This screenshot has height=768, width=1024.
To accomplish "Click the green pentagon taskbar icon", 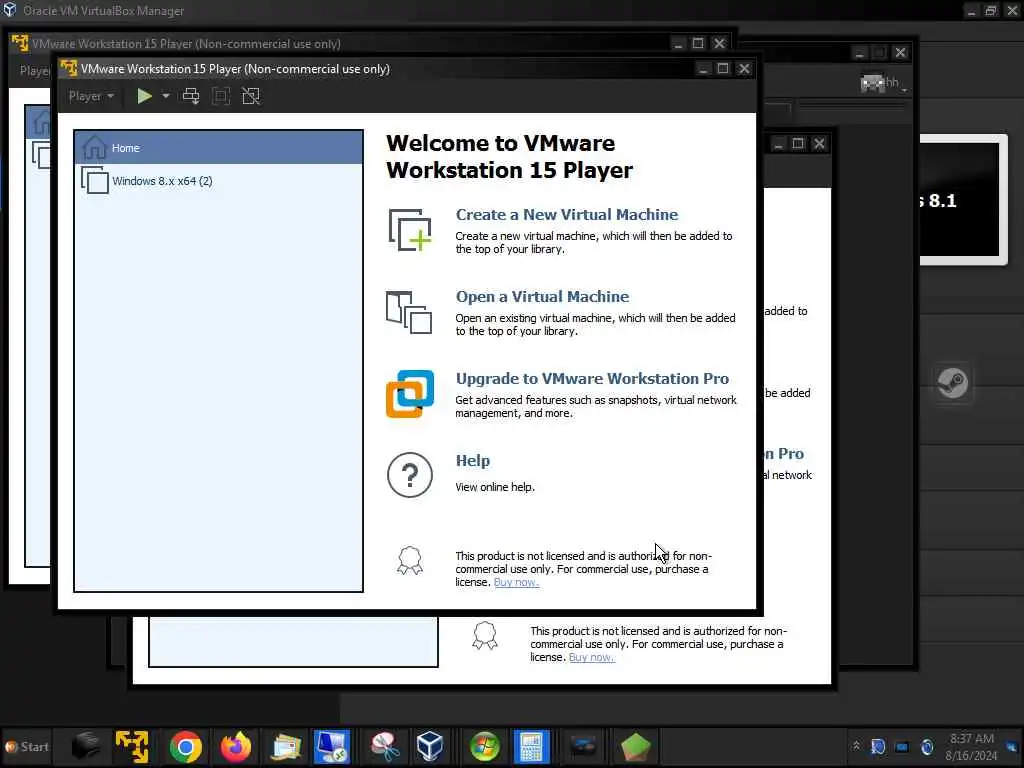I will 635,747.
